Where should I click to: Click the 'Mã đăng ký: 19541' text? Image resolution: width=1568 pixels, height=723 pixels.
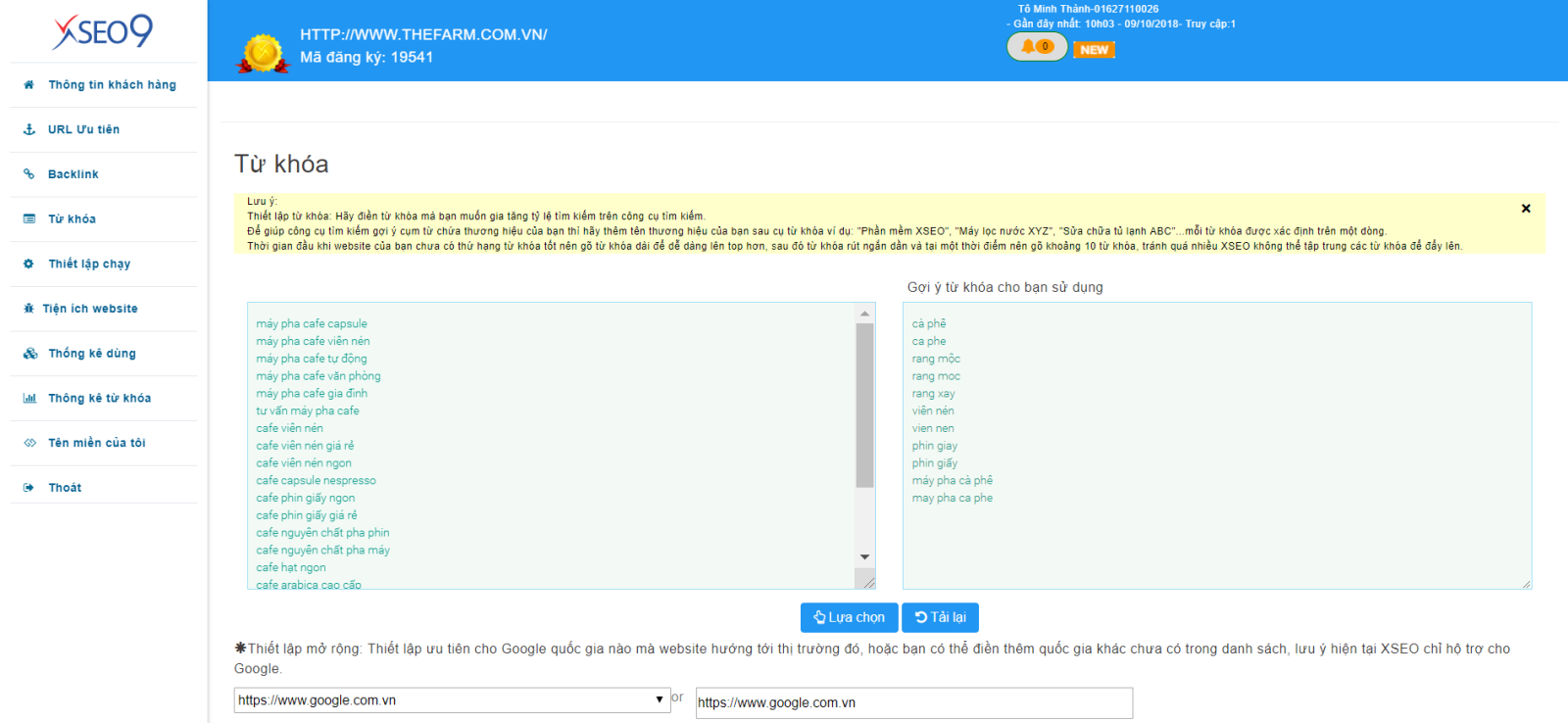tap(367, 57)
